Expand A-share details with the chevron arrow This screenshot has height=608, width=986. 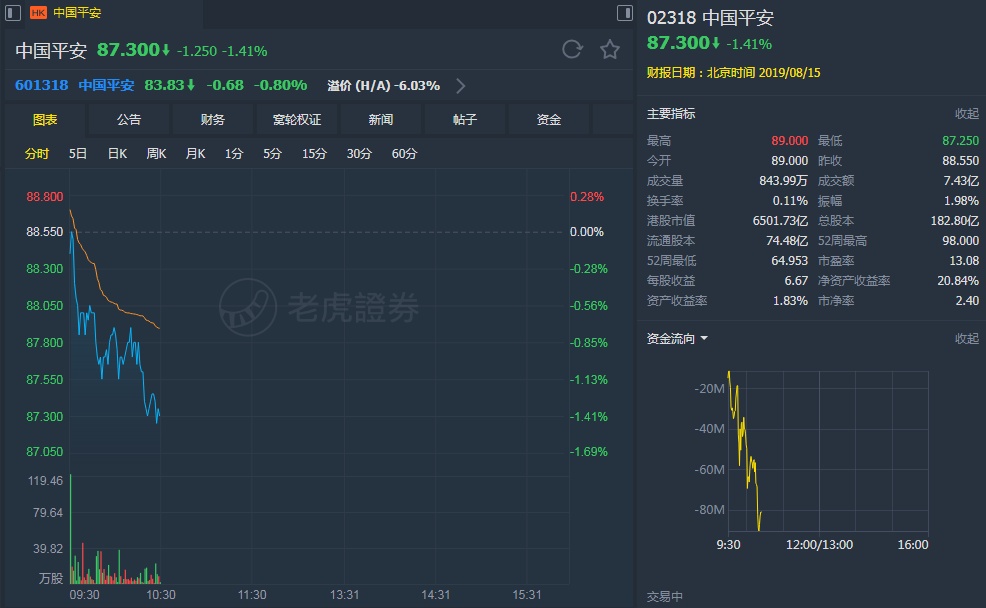pos(461,86)
